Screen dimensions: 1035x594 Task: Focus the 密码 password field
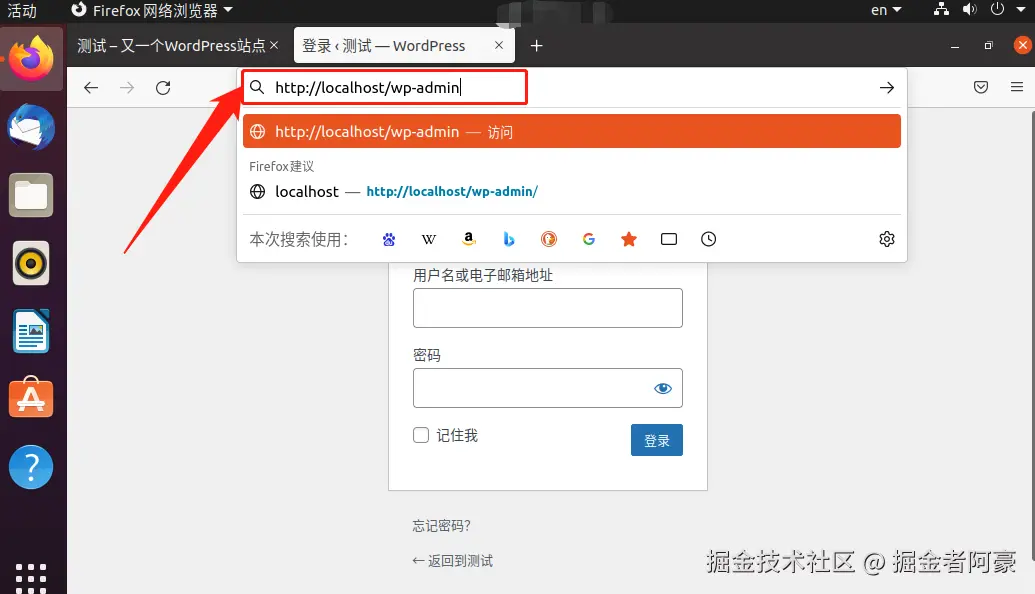[x=548, y=388]
